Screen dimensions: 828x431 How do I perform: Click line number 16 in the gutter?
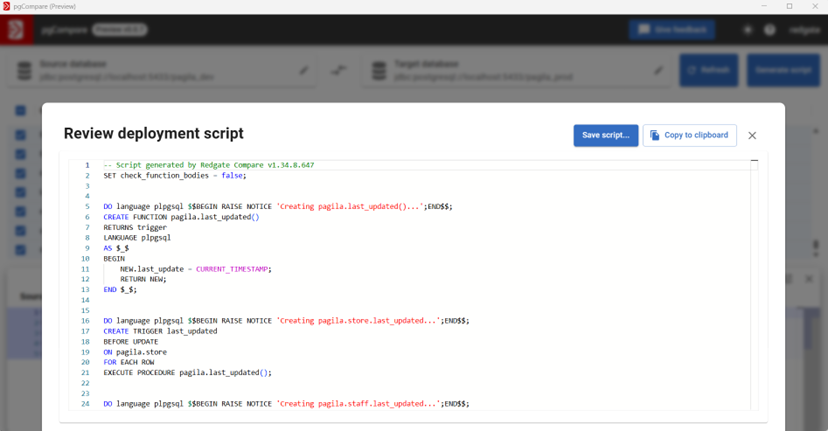pos(86,321)
